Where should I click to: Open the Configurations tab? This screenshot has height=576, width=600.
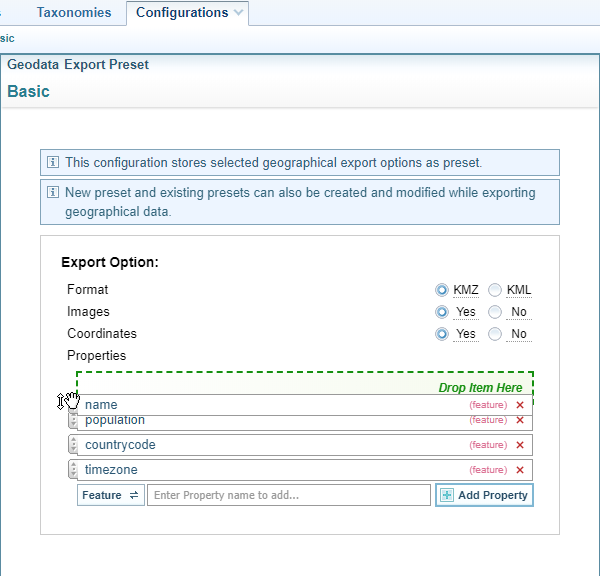(x=181, y=13)
